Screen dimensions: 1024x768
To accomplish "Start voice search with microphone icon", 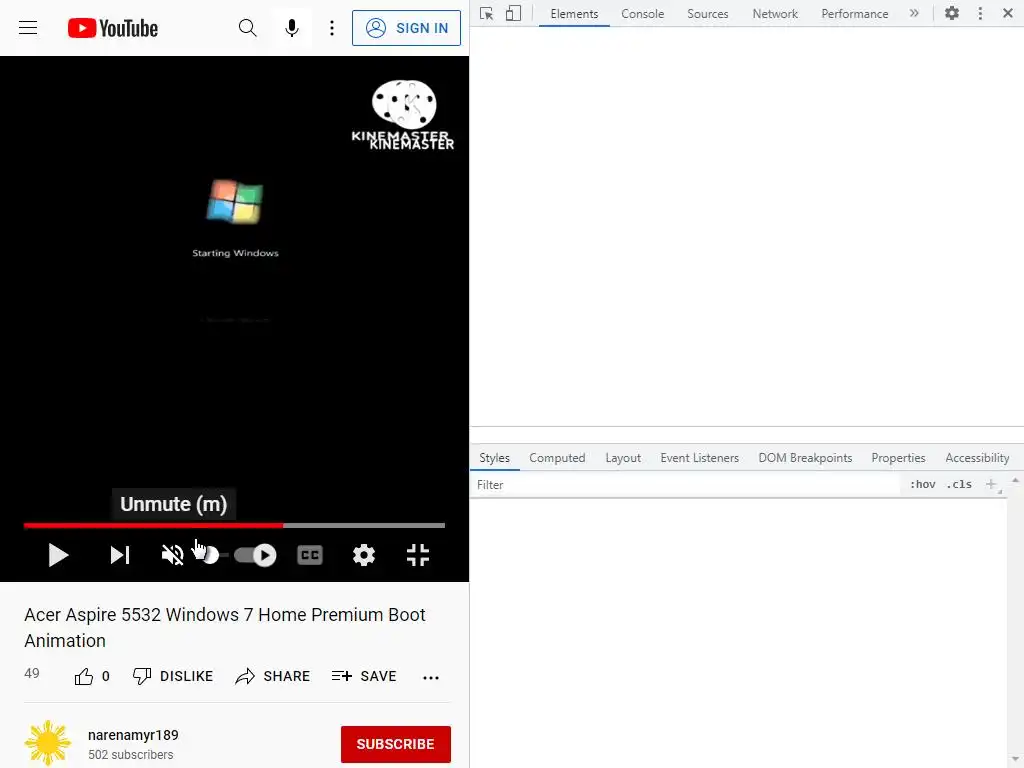I will coord(292,28).
